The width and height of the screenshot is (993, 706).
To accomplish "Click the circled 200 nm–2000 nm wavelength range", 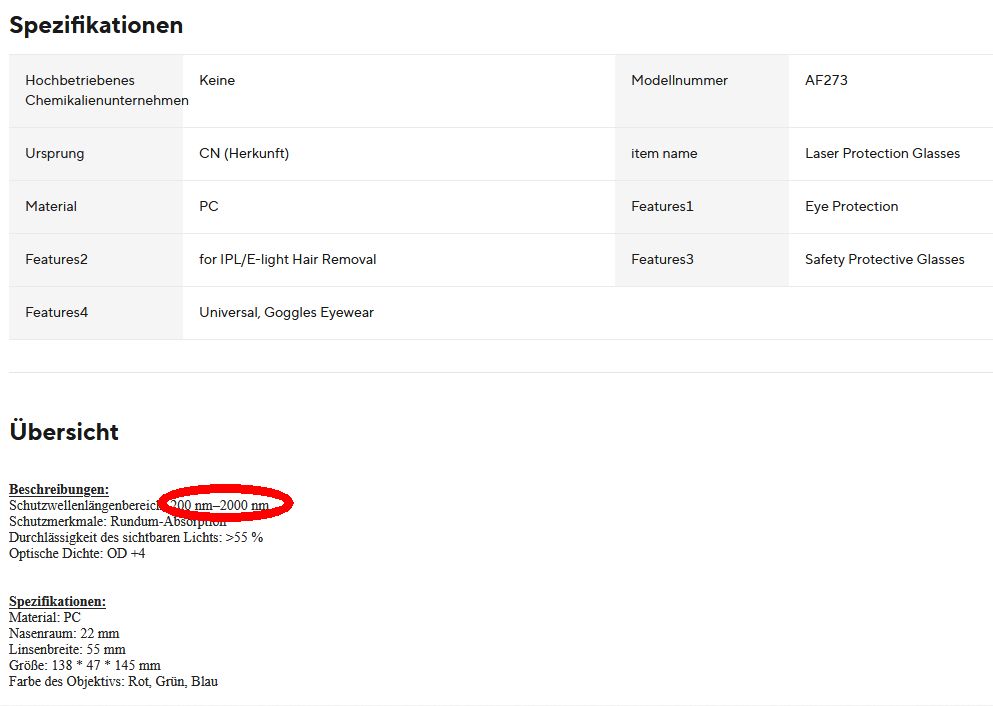I will pos(220,505).
